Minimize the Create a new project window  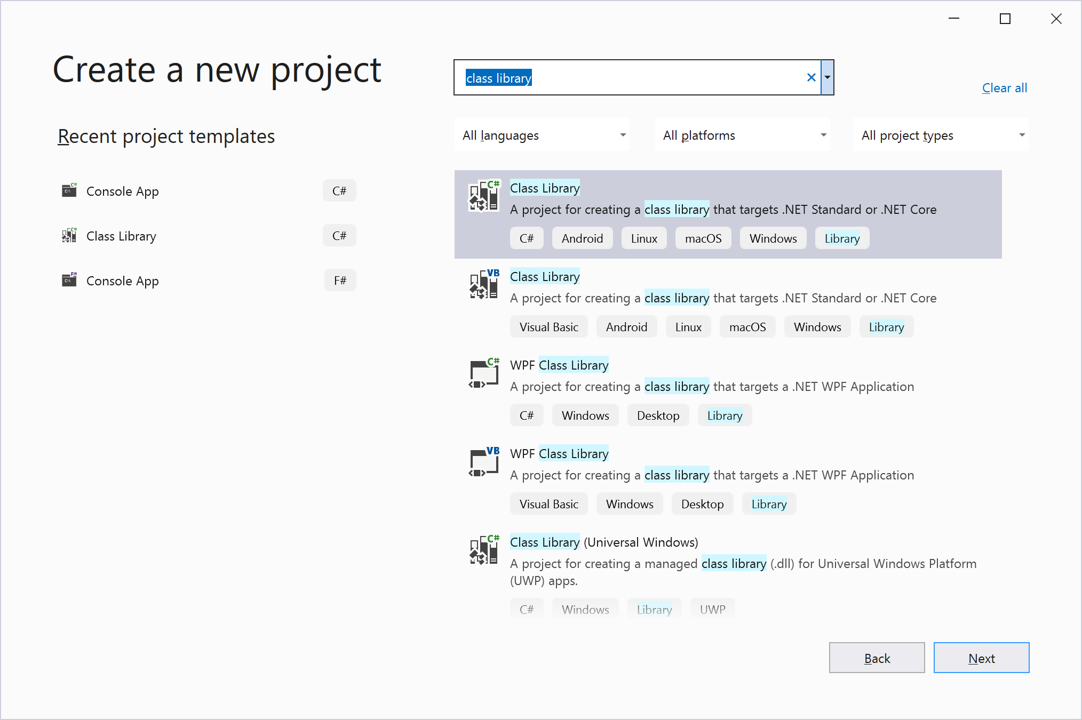click(954, 19)
